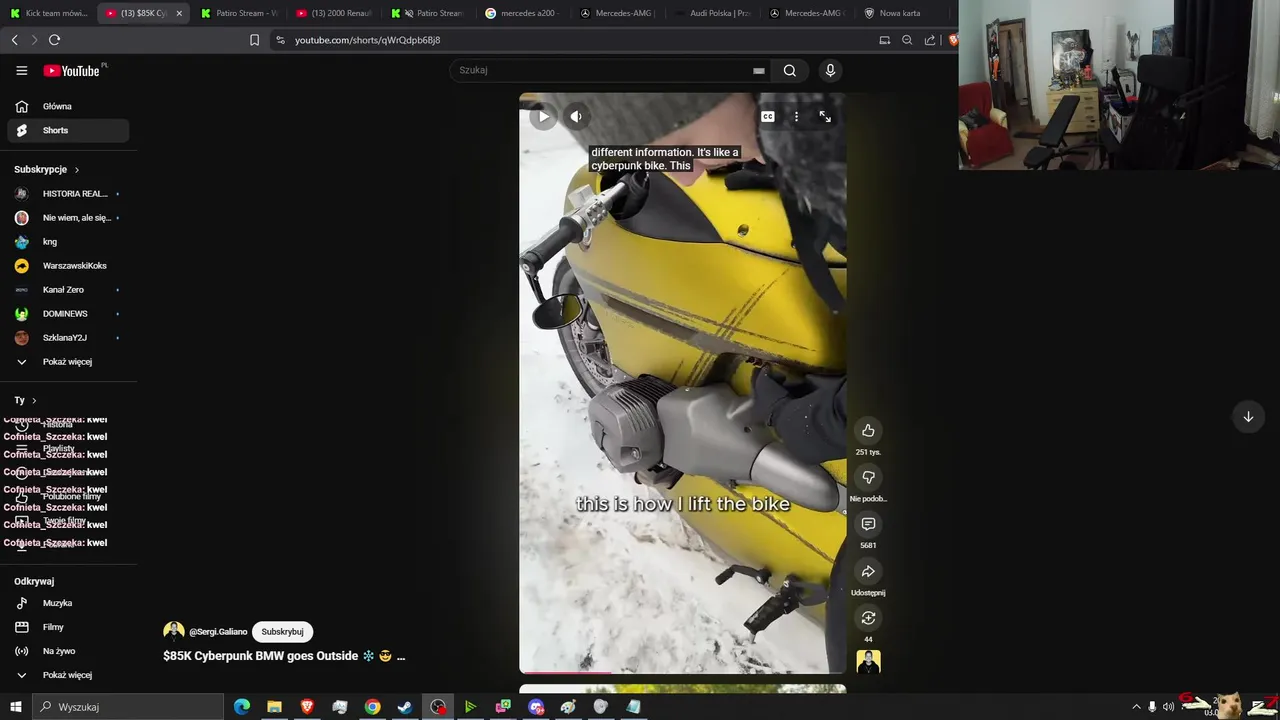Open Na żywo under Odkrywaj
This screenshot has width=1280, height=720.
pyautogui.click(x=68, y=651)
